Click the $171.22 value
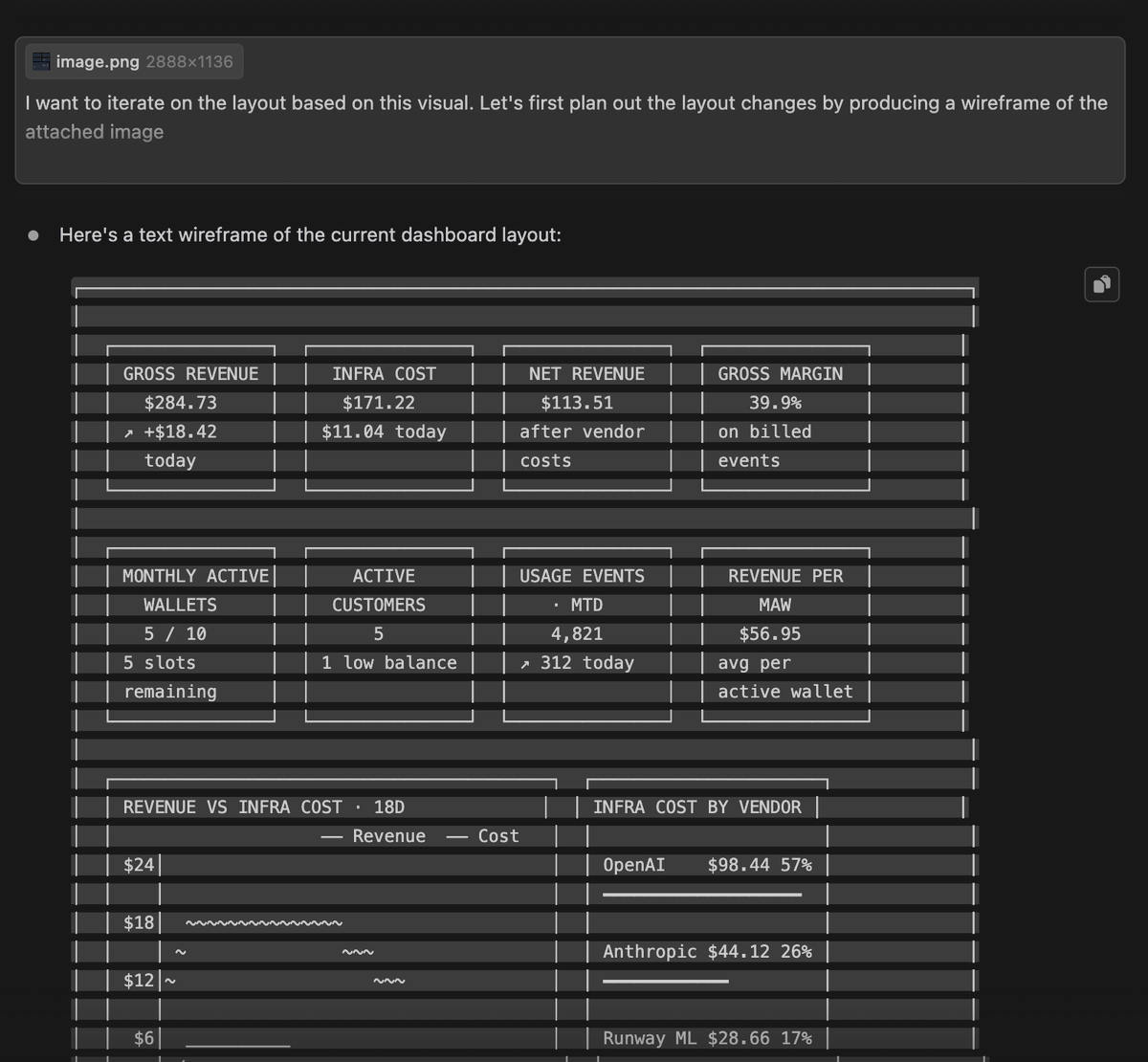 click(x=379, y=403)
